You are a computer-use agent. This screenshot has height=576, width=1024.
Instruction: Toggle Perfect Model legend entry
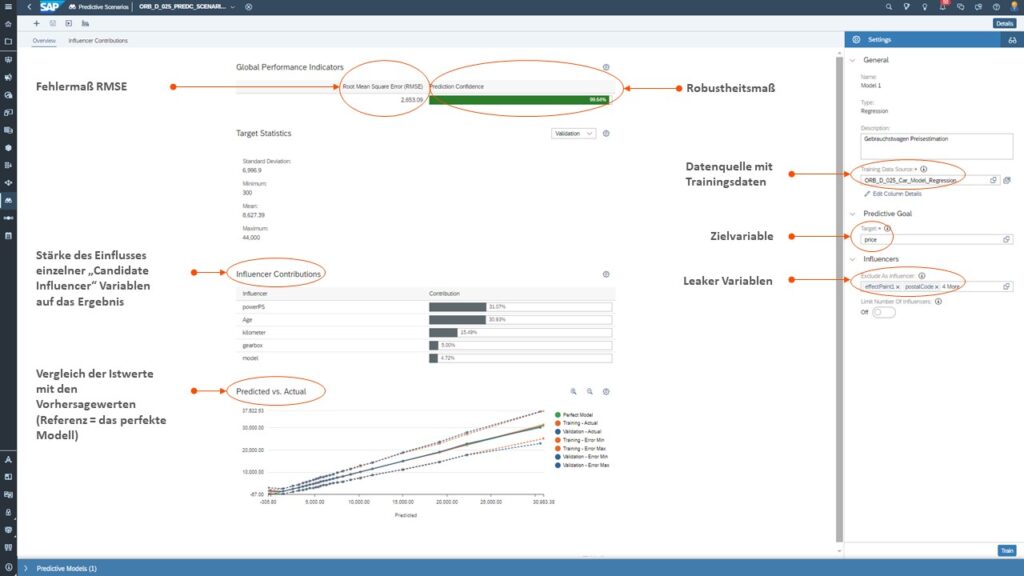pos(578,414)
